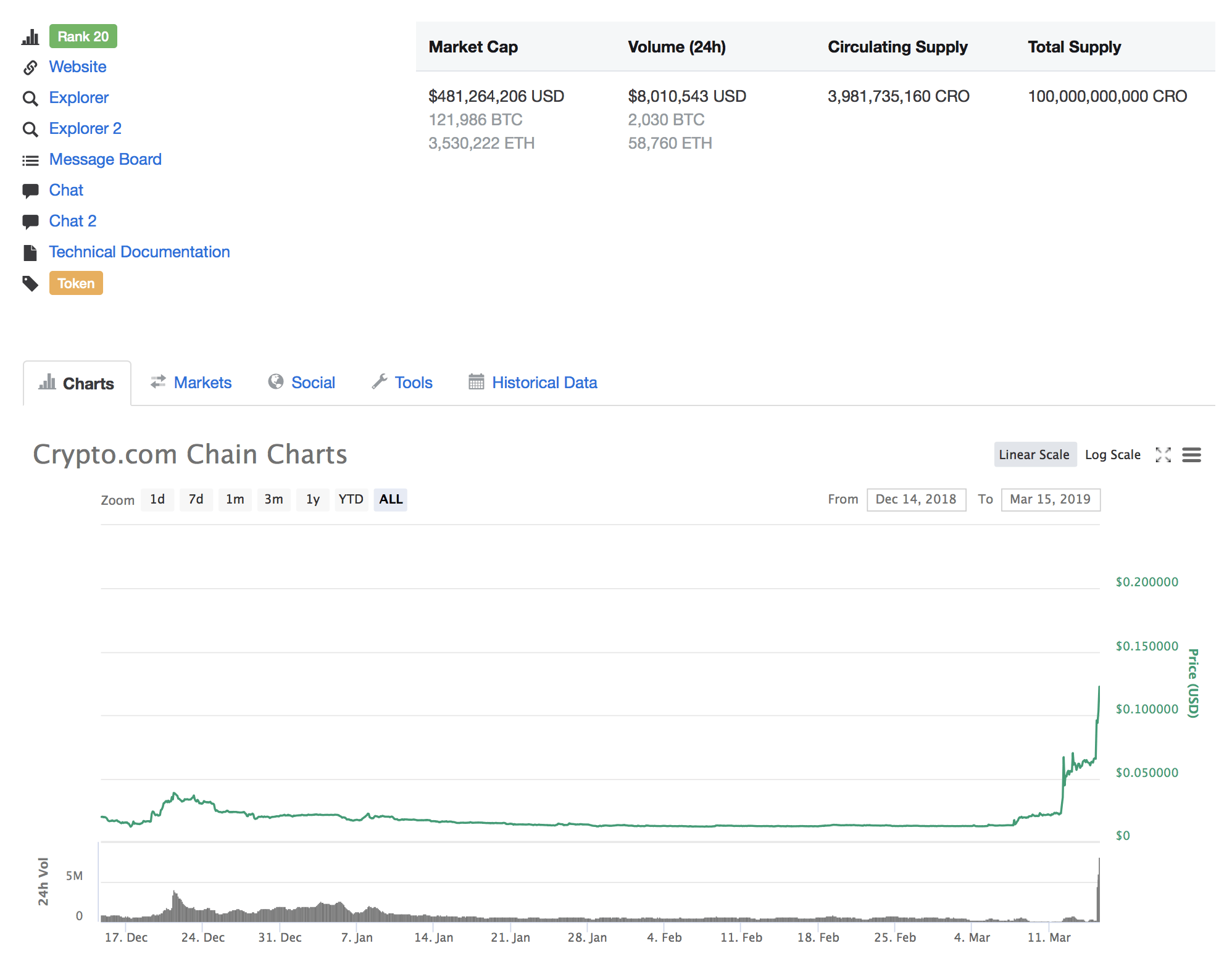Set chart zoom to 1m
This screenshot has width=1232, height=959.
coord(235,499)
